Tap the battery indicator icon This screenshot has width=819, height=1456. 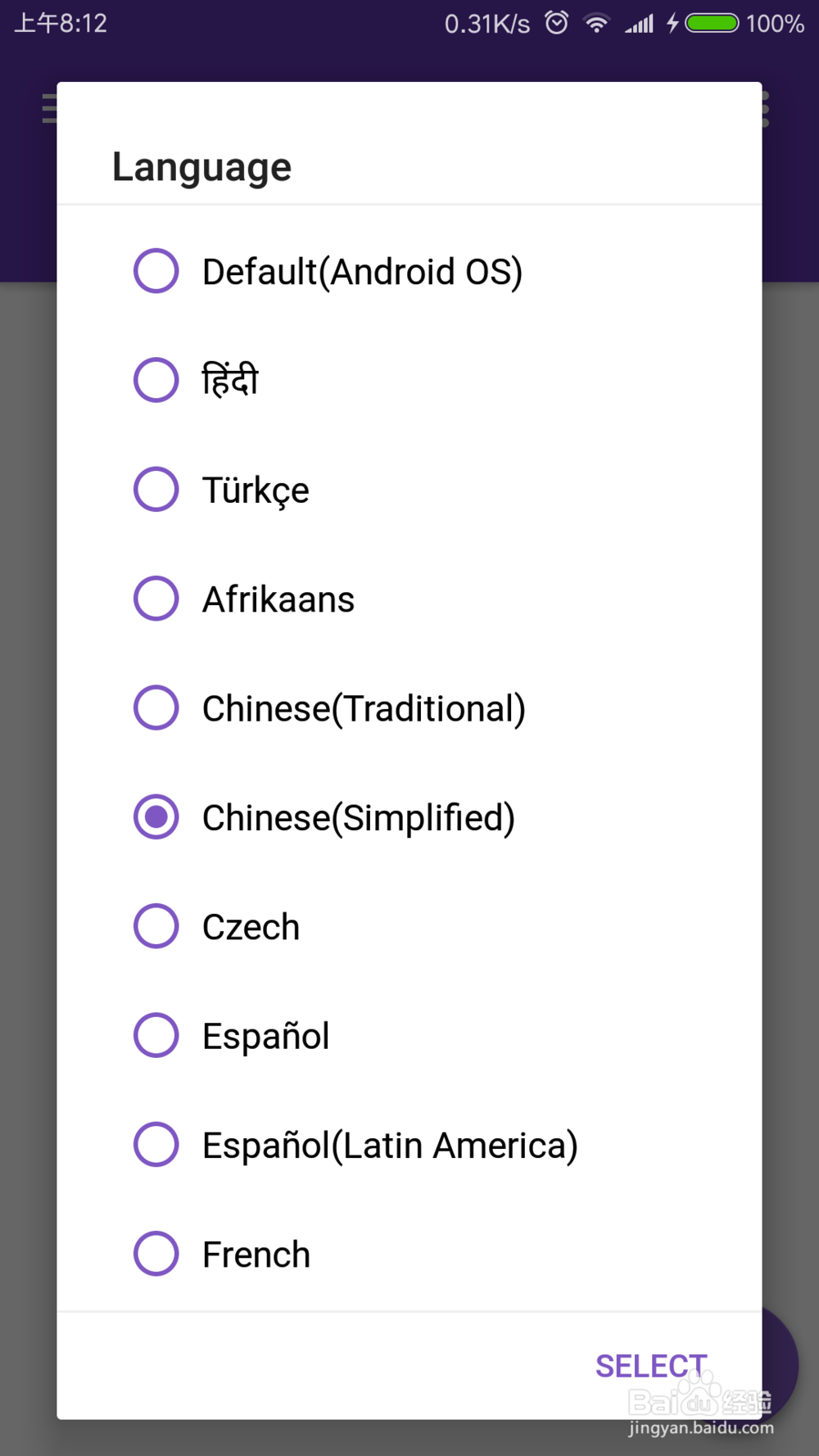712,23
